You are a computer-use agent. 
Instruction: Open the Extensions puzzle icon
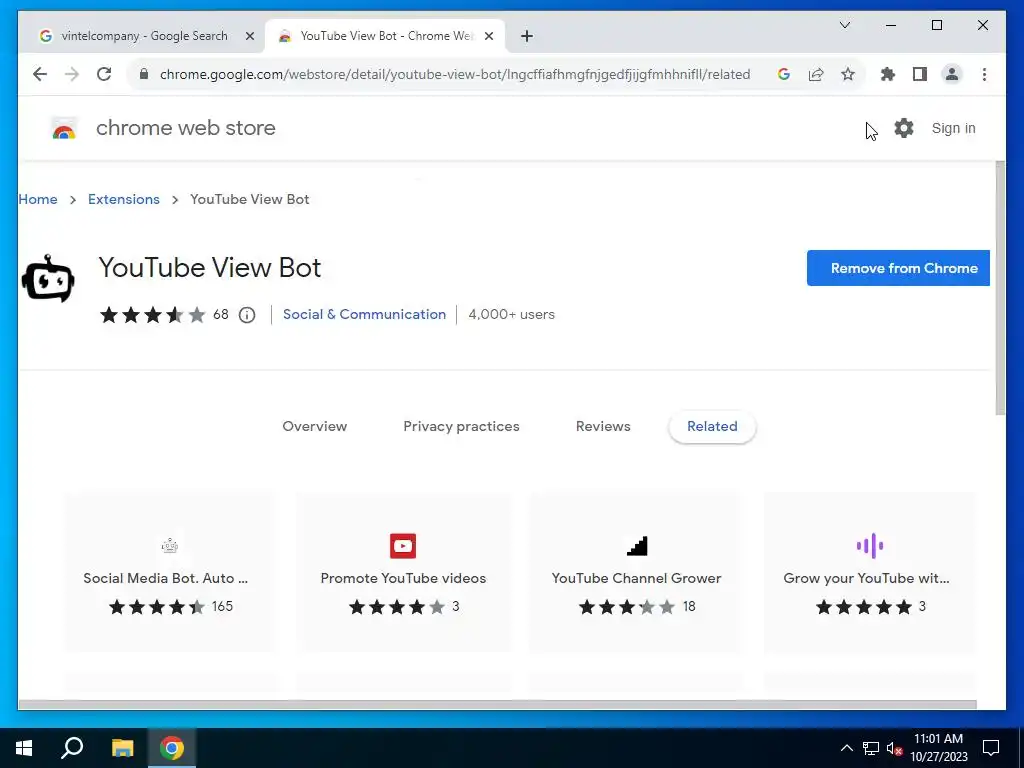coord(888,74)
